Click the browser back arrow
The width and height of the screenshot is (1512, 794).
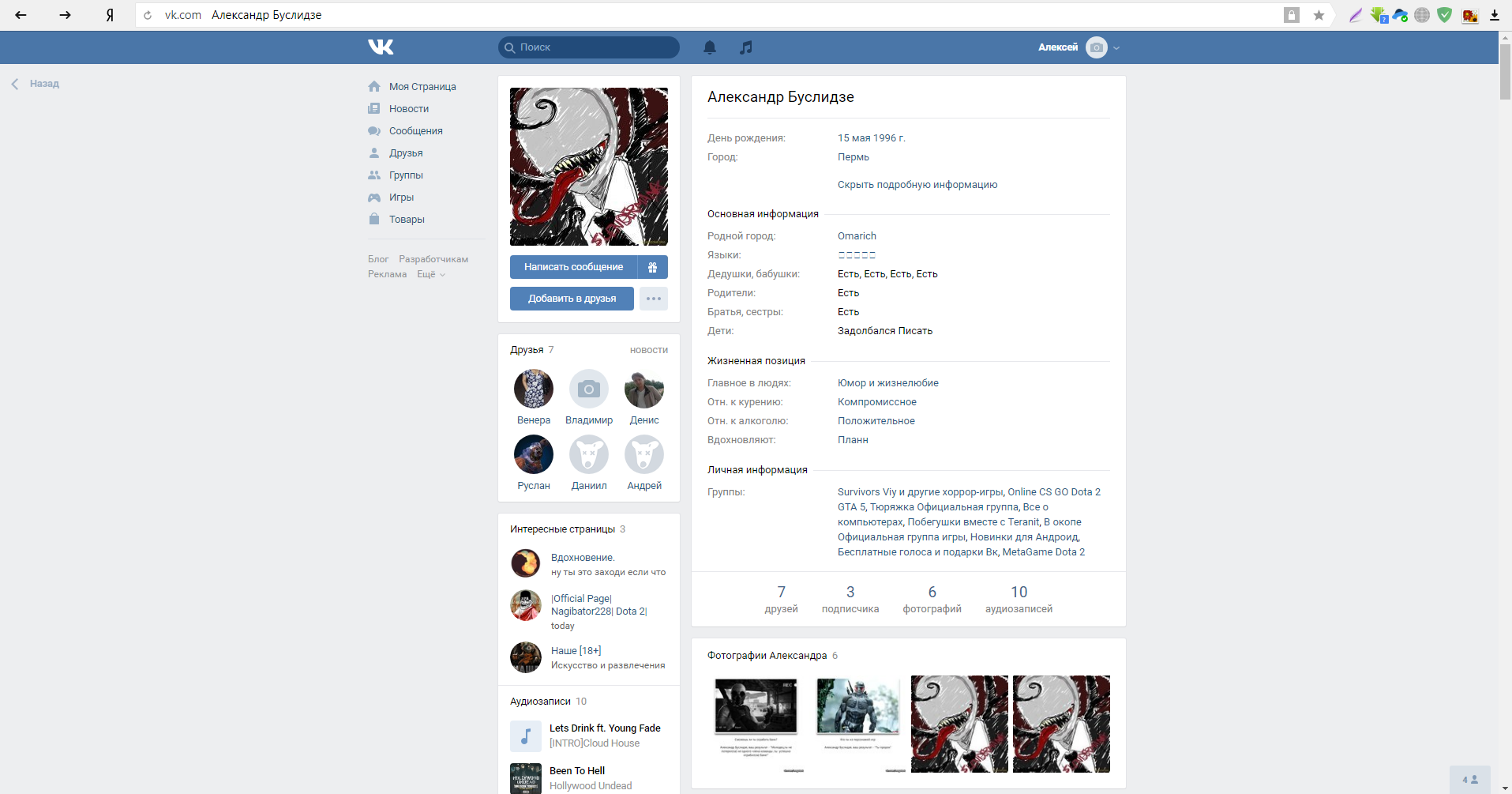pyautogui.click(x=21, y=15)
